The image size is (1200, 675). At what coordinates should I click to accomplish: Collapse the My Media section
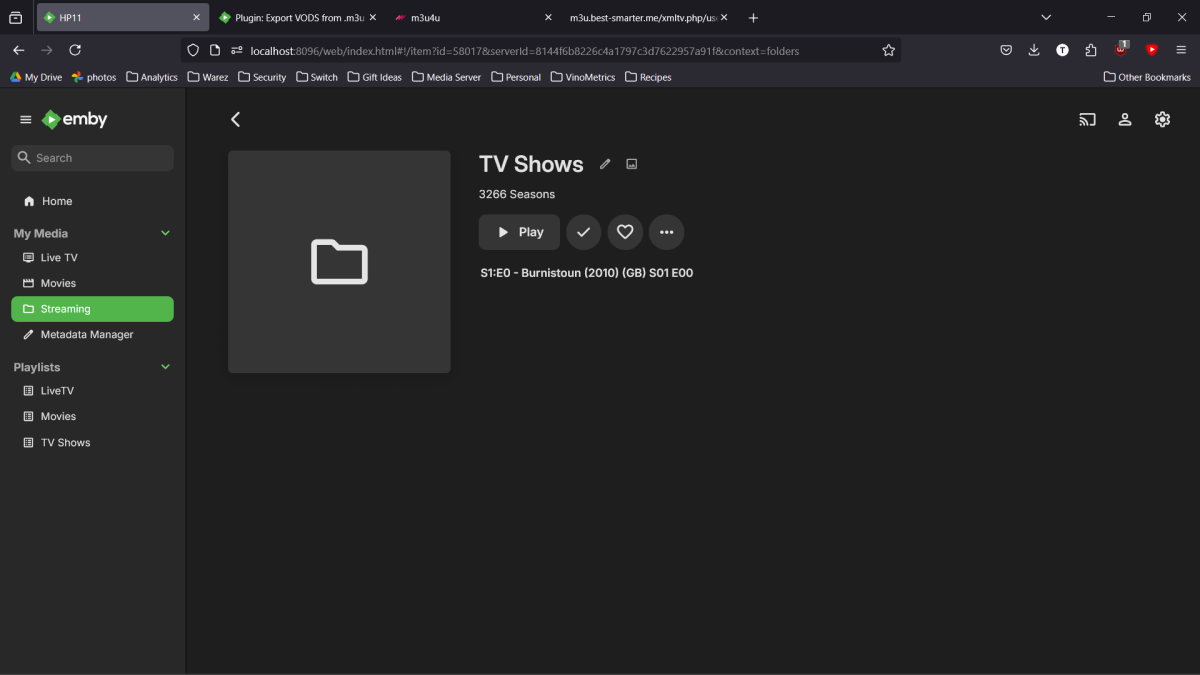tap(165, 232)
